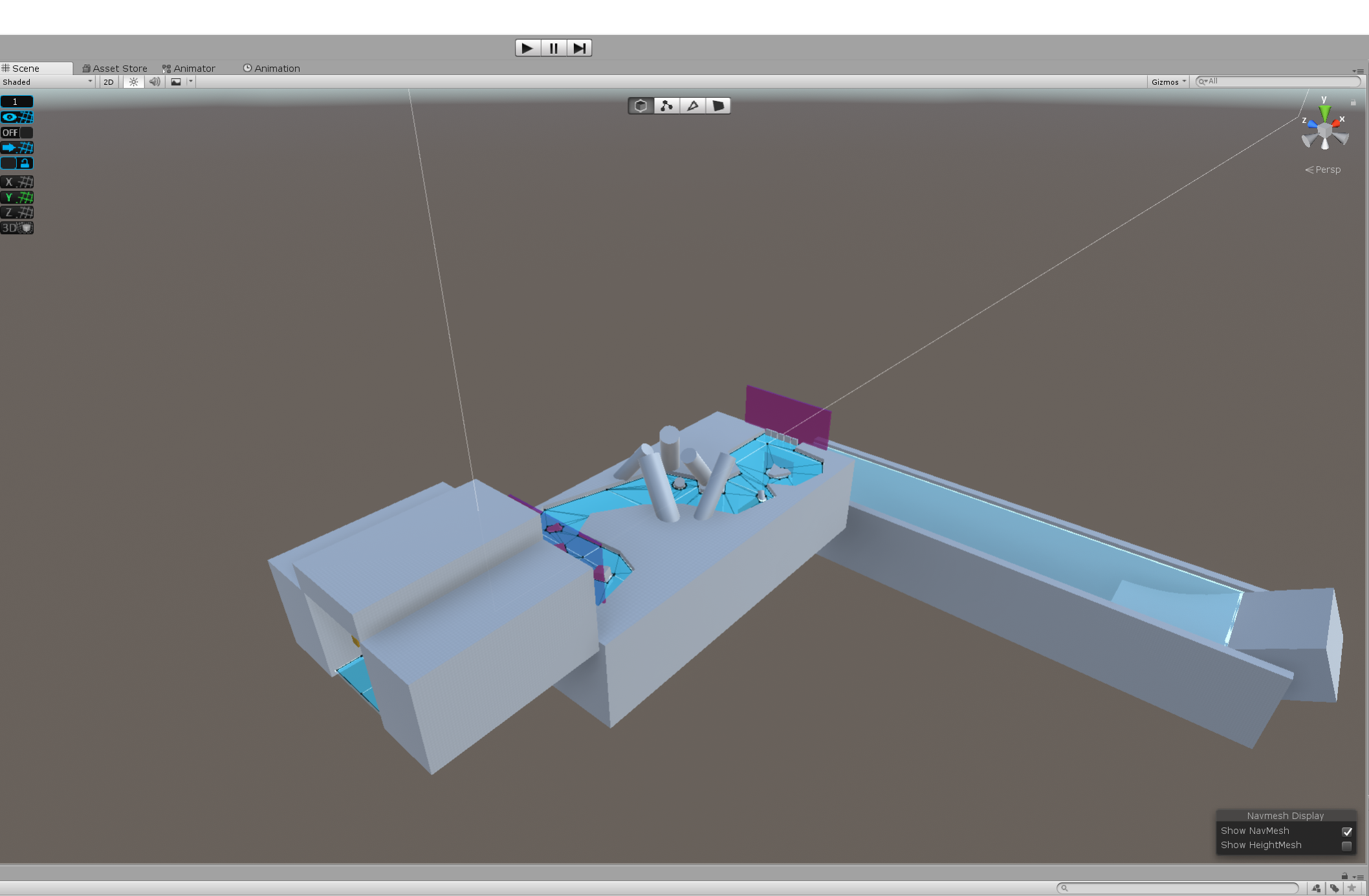Click the snap value 1 field
1369x896 pixels.
pos(17,102)
